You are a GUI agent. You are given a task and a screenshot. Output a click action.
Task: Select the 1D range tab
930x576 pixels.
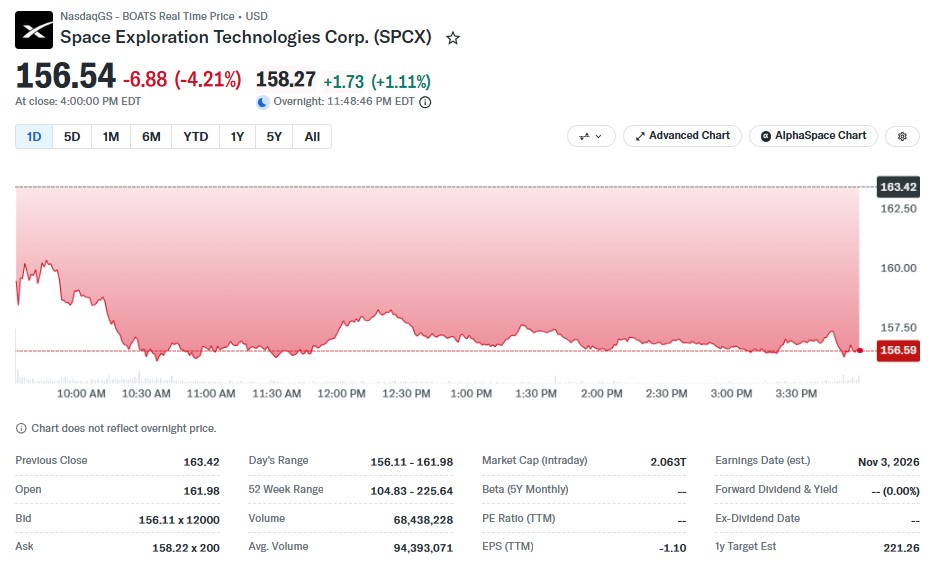tap(34, 137)
